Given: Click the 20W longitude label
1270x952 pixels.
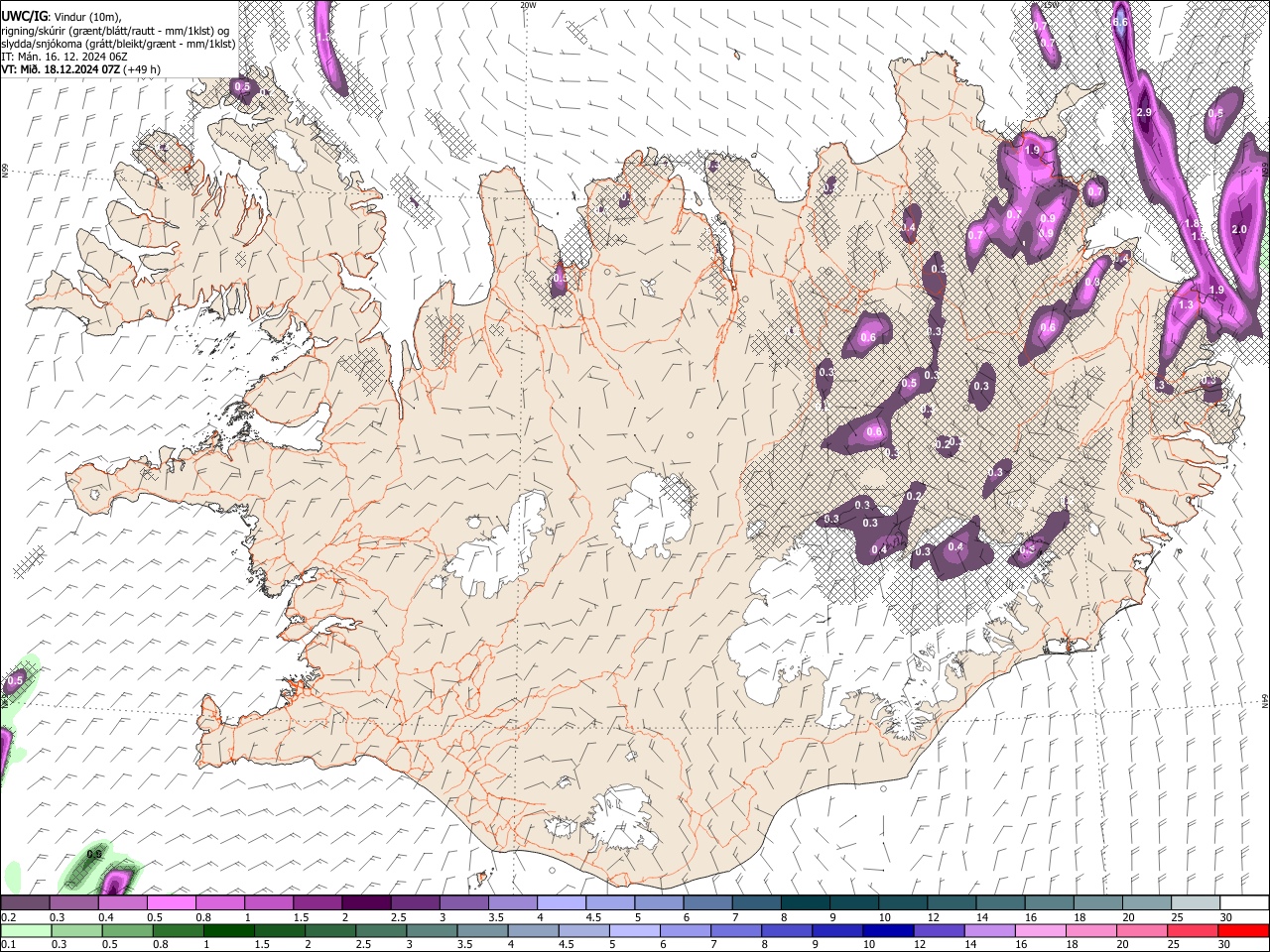Looking at the screenshot, I should pyautogui.click(x=528, y=5).
